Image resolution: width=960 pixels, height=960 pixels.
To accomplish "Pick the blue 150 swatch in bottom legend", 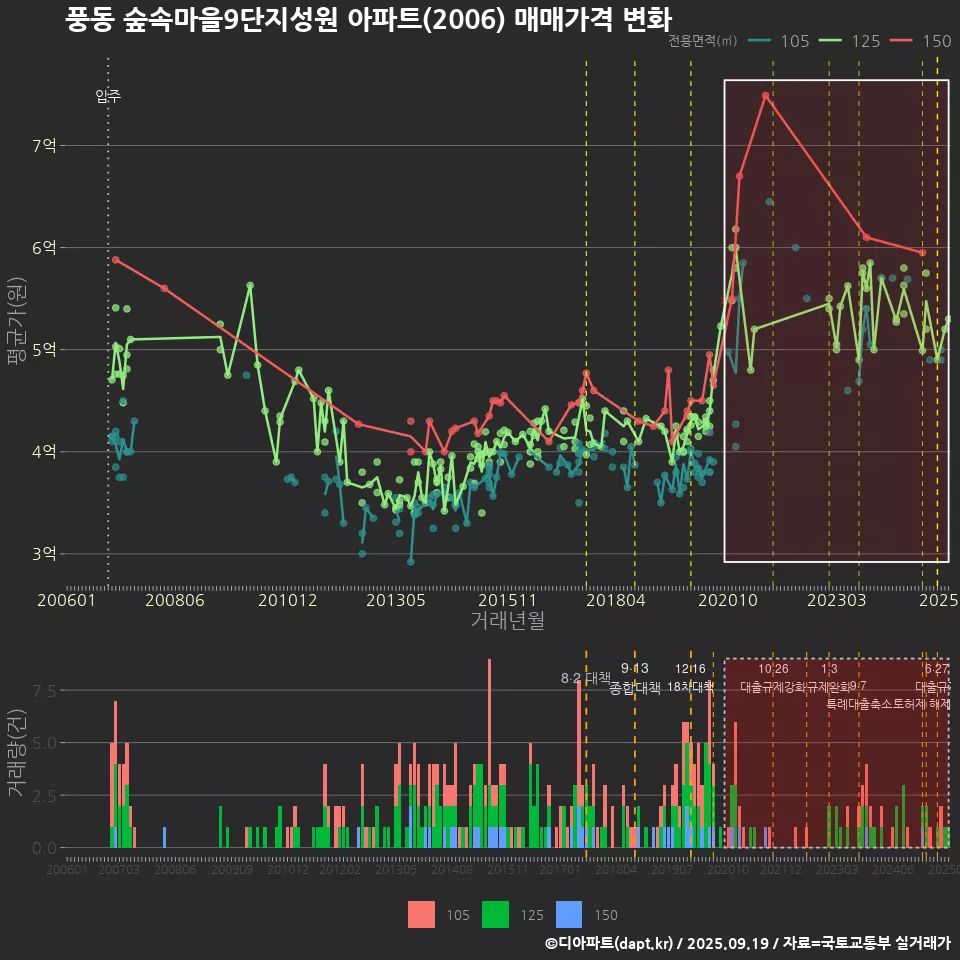I will click(569, 914).
